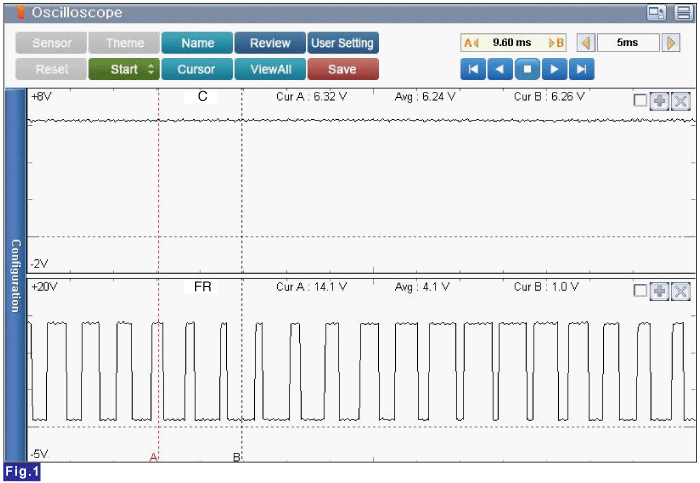Click the channel C name label
This screenshot has width=700, height=483.
pyautogui.click(x=202, y=96)
